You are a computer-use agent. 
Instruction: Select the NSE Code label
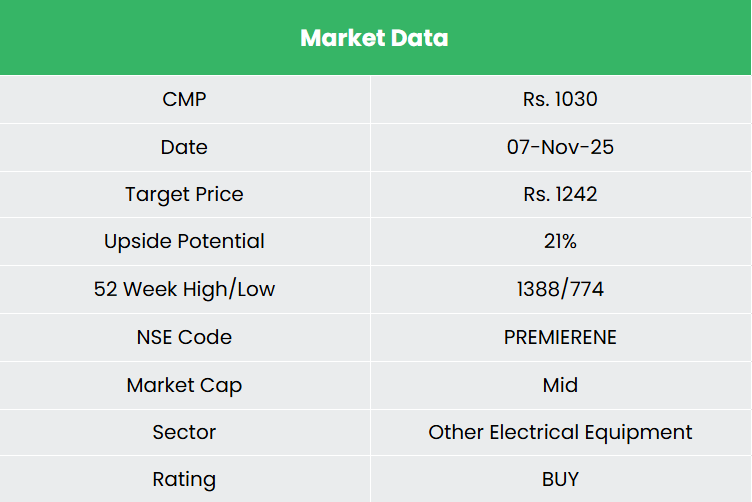coord(184,337)
